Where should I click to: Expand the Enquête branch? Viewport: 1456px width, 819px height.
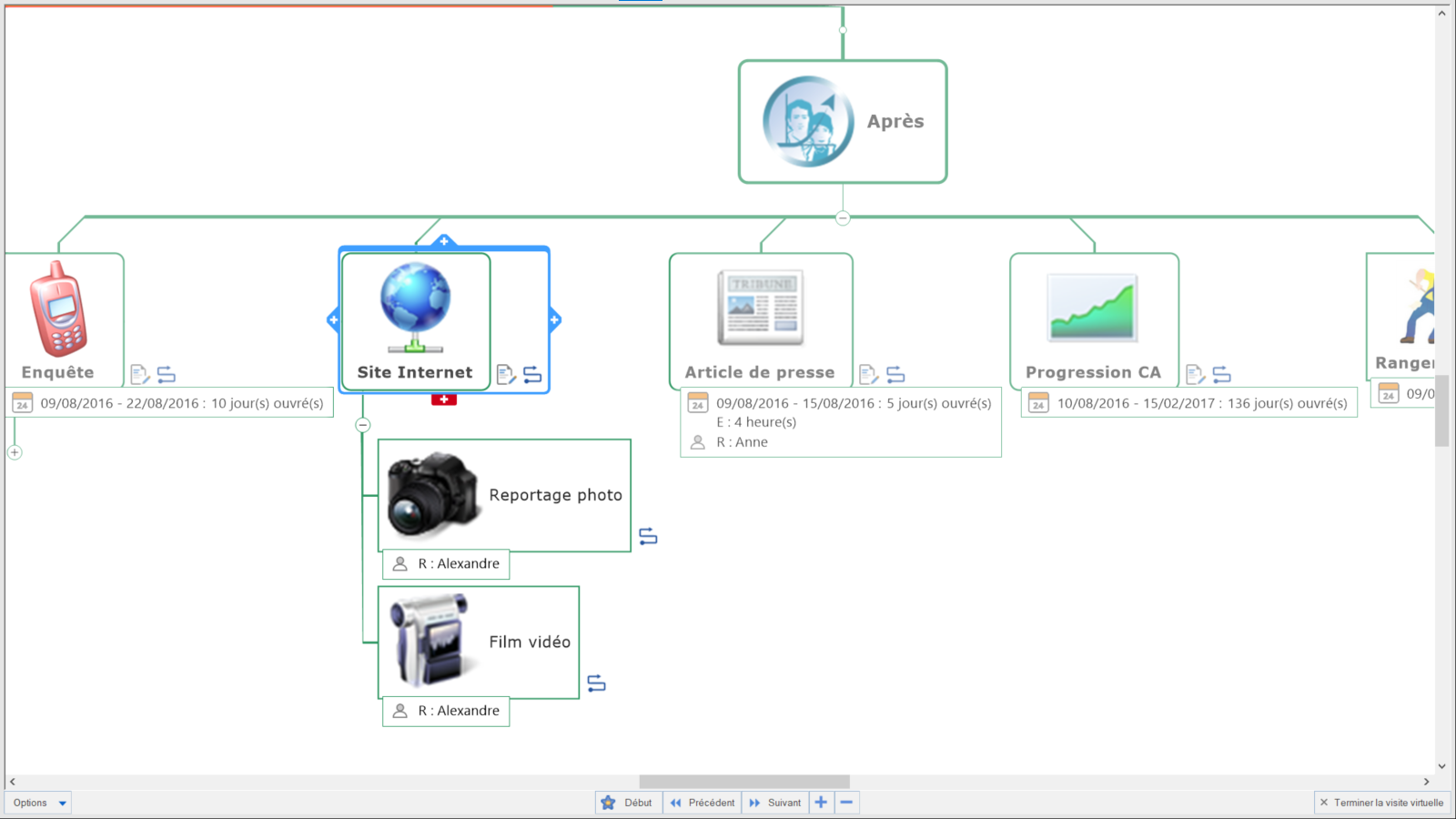tap(15, 452)
